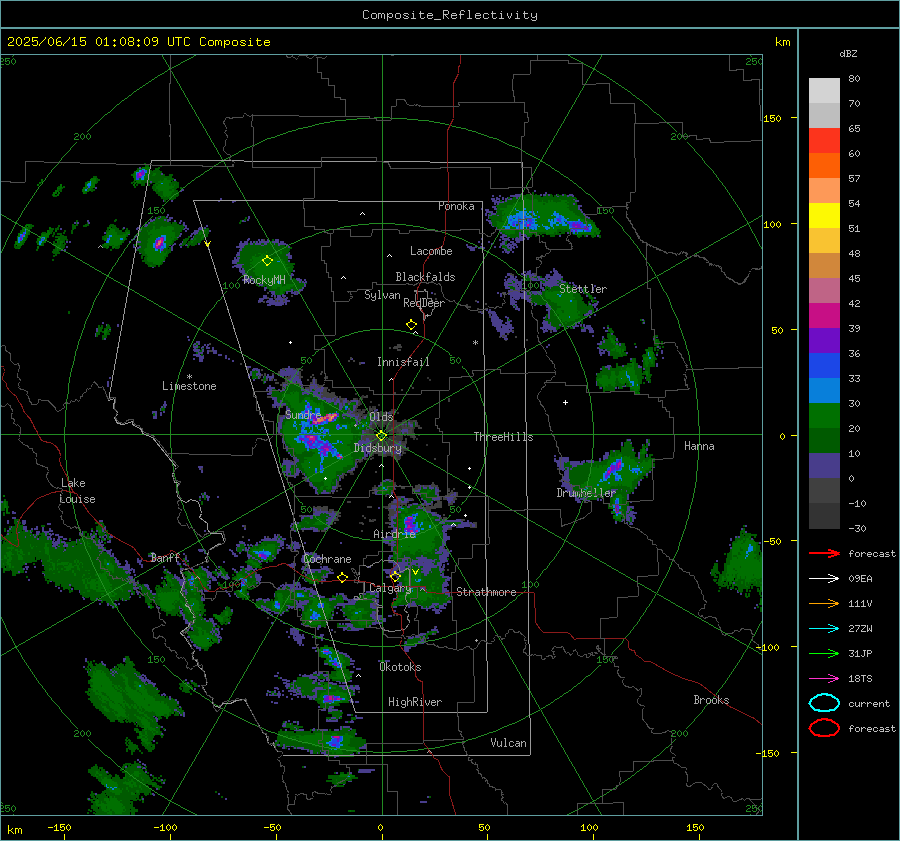Click the Calgary city label
Viewport: 900px width, 841px height.
tap(390, 588)
